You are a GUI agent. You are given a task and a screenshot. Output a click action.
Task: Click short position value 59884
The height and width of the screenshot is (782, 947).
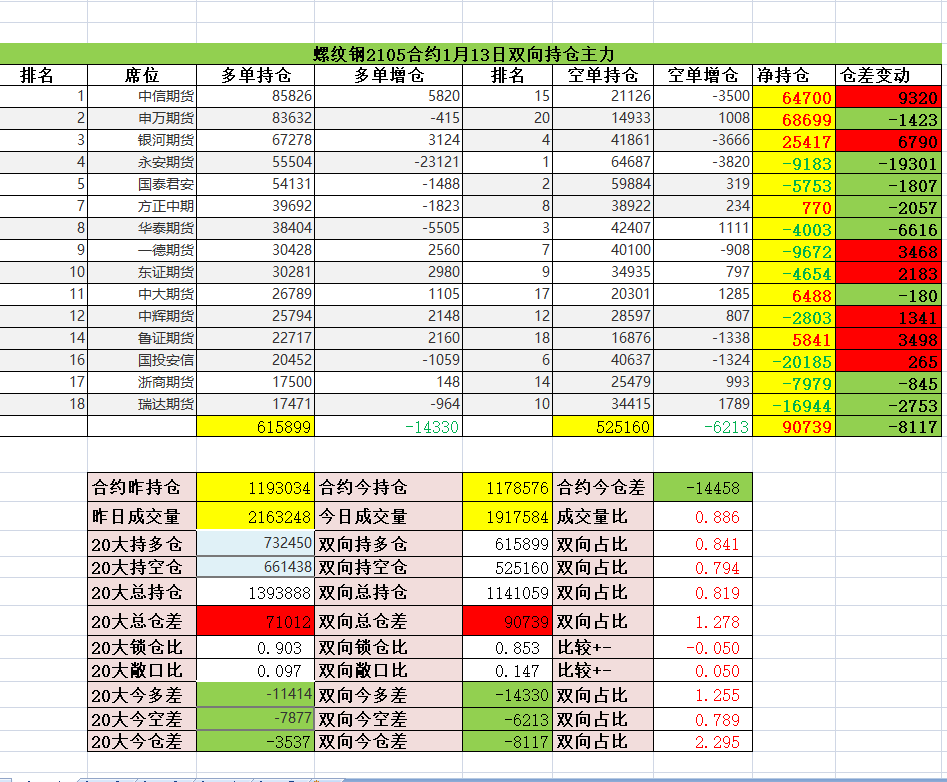[603, 184]
